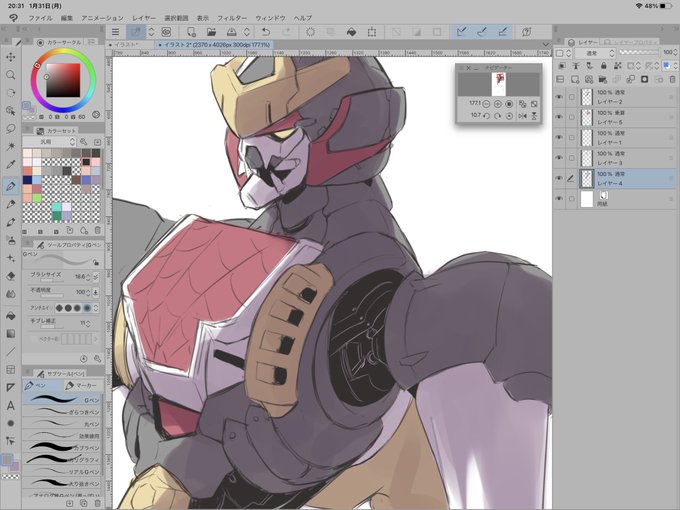Click zoom in in Navigator panel
The height and width of the screenshot is (510, 680).
497,104
